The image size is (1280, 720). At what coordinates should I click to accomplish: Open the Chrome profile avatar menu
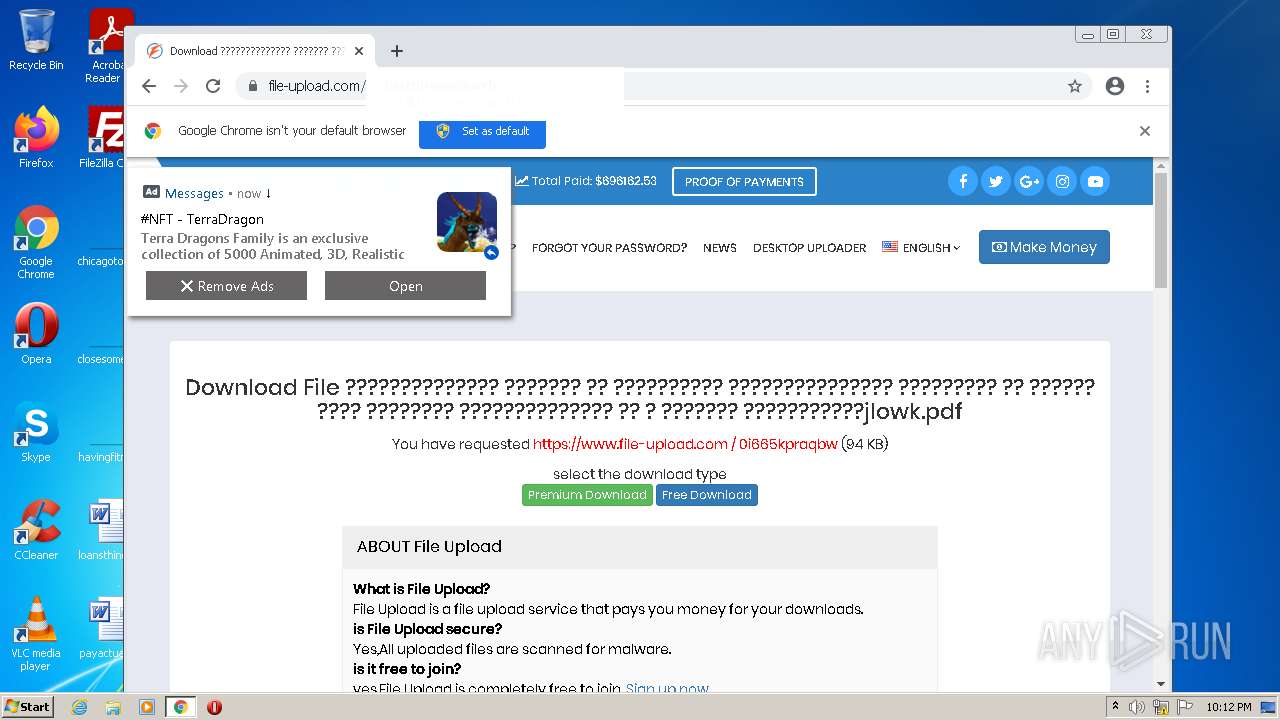click(x=1115, y=86)
